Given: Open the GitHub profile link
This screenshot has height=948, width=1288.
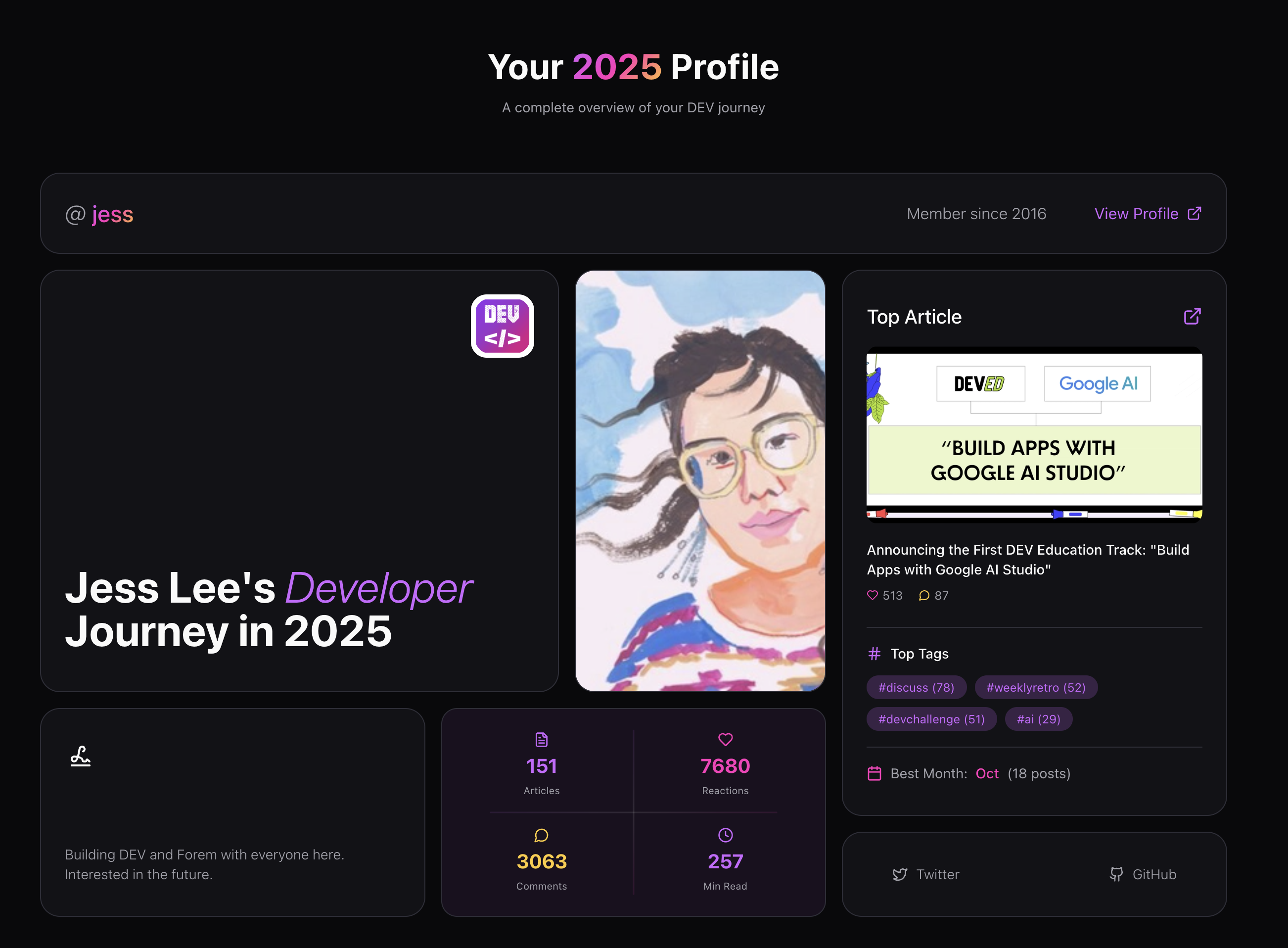Looking at the screenshot, I should pos(1142,874).
